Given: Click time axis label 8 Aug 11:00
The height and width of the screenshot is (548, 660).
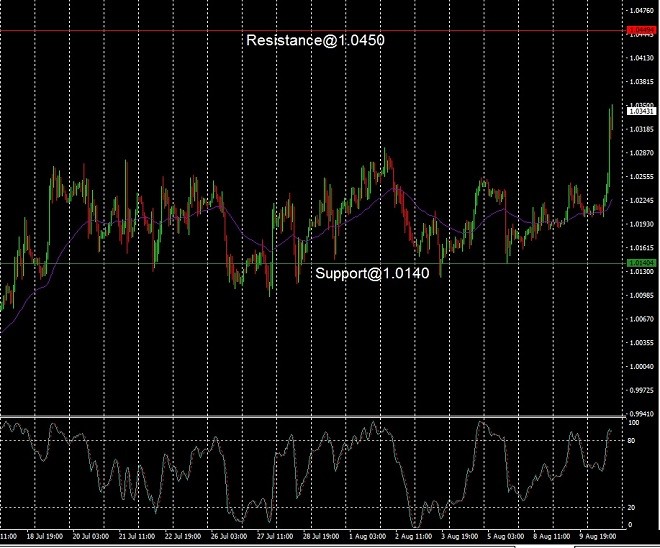Looking at the screenshot, I should [x=551, y=537].
